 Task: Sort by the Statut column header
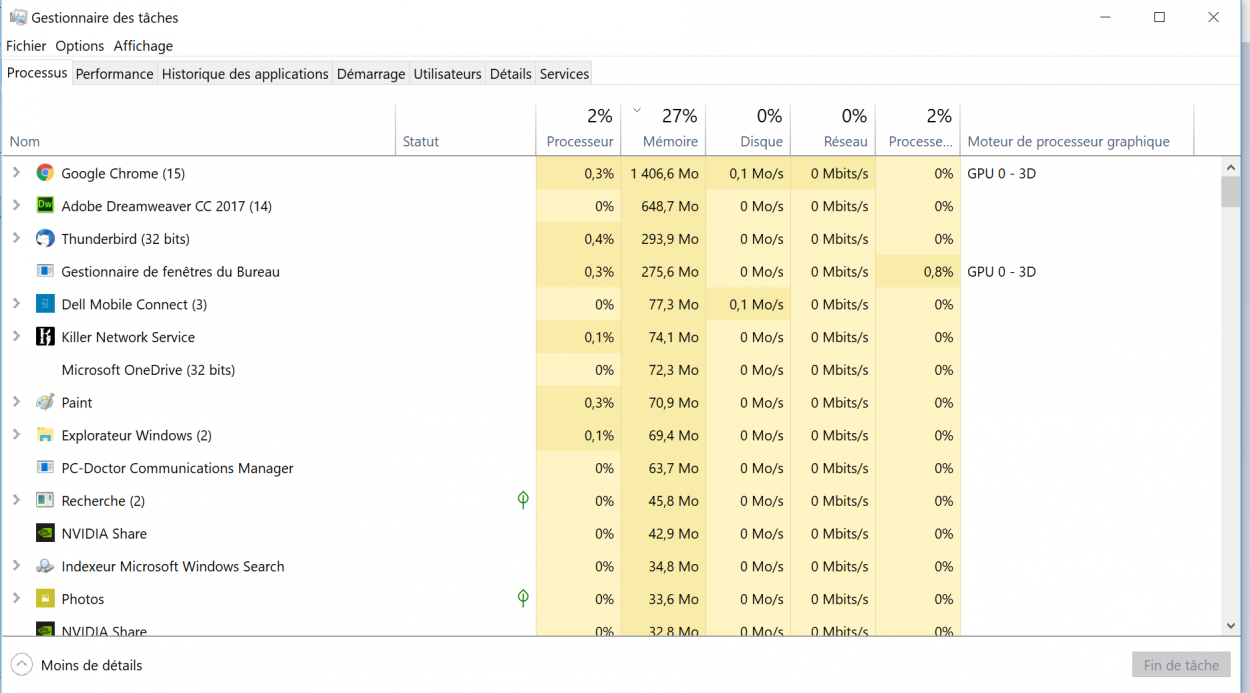coord(466,129)
